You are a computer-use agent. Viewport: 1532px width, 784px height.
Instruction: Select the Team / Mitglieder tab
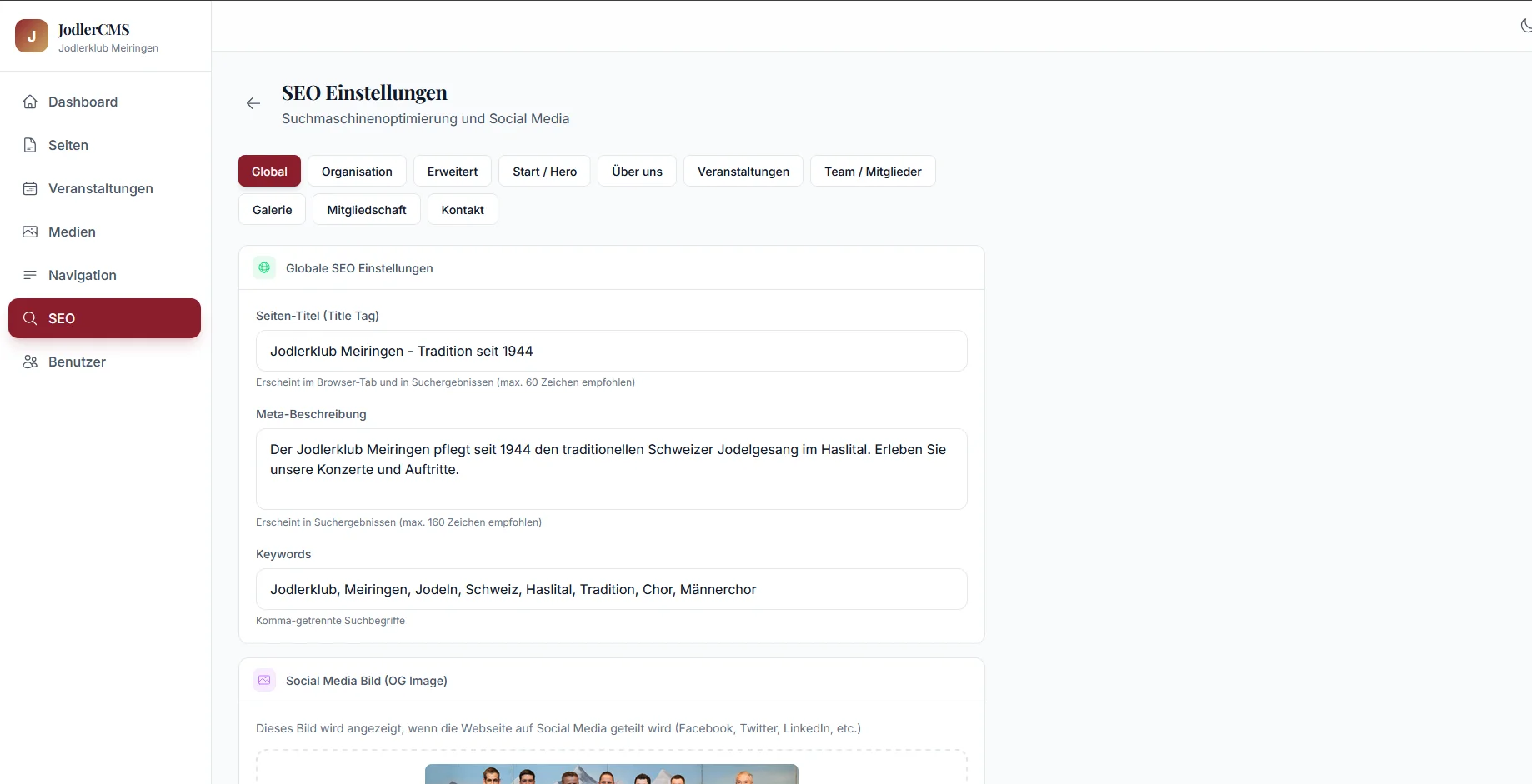873,172
